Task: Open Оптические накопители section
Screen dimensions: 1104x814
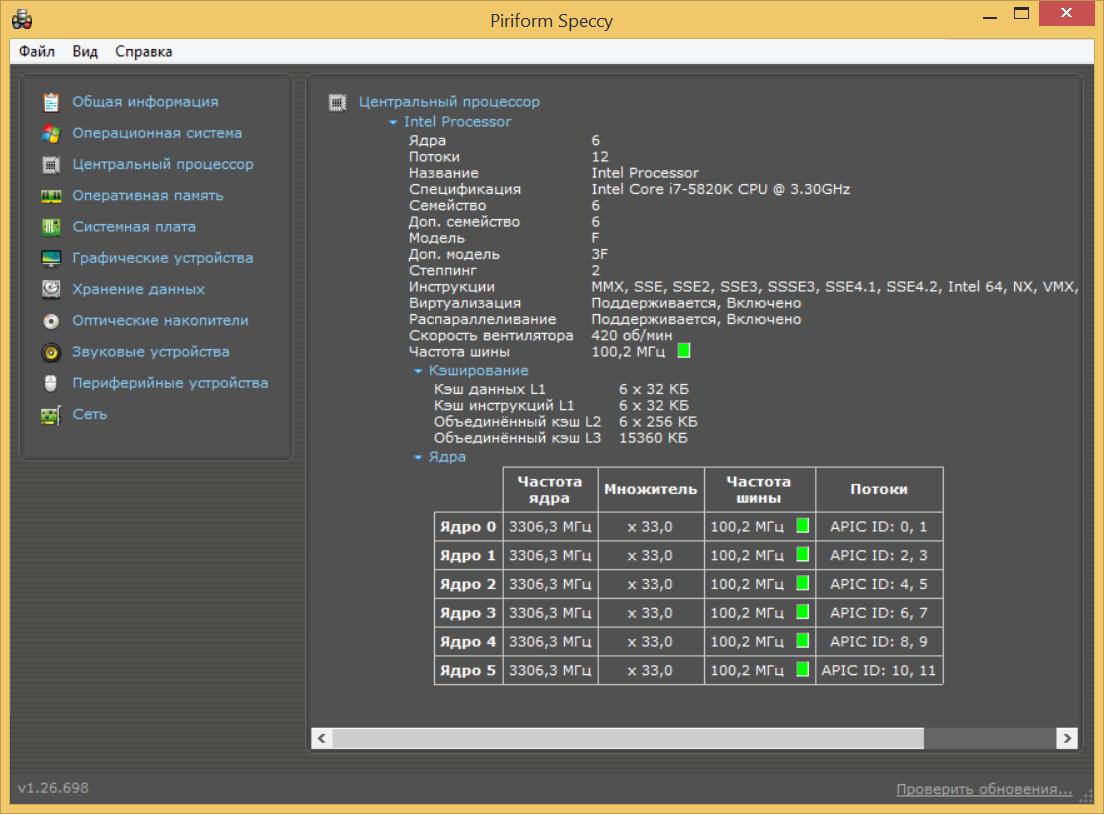Action: tap(161, 320)
